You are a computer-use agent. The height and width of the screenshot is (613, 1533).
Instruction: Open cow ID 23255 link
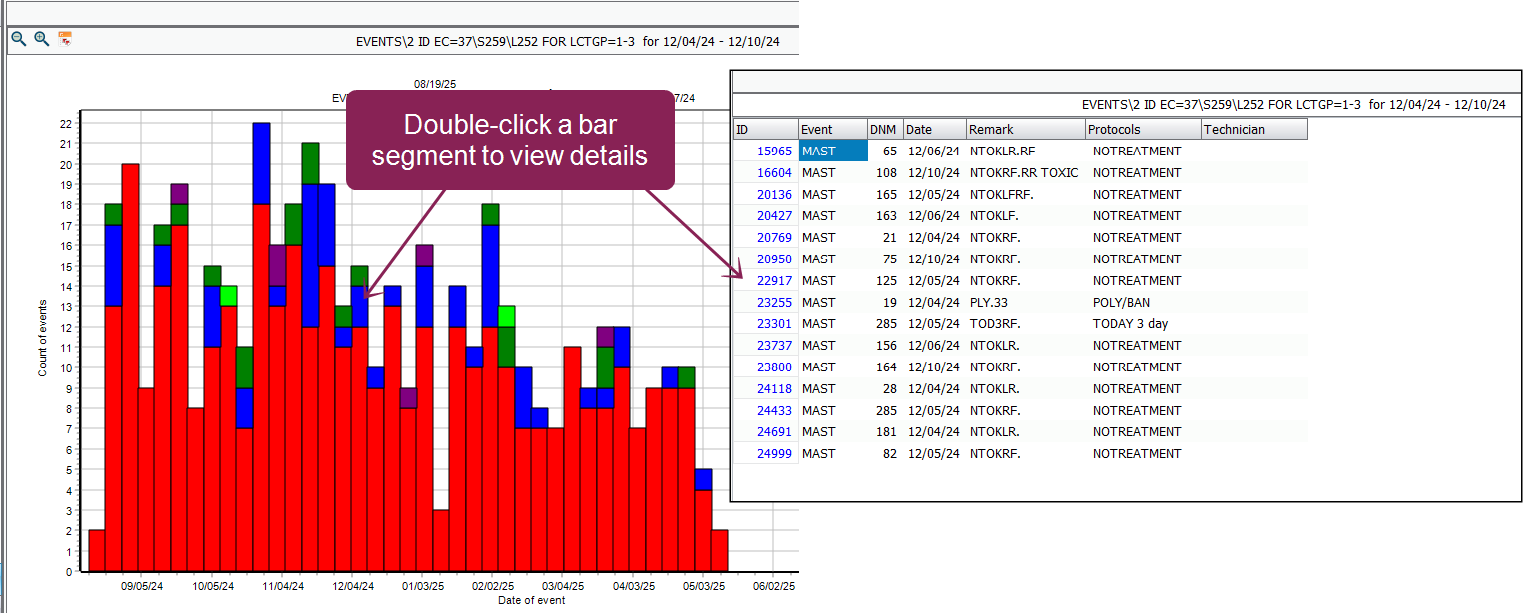coord(774,302)
